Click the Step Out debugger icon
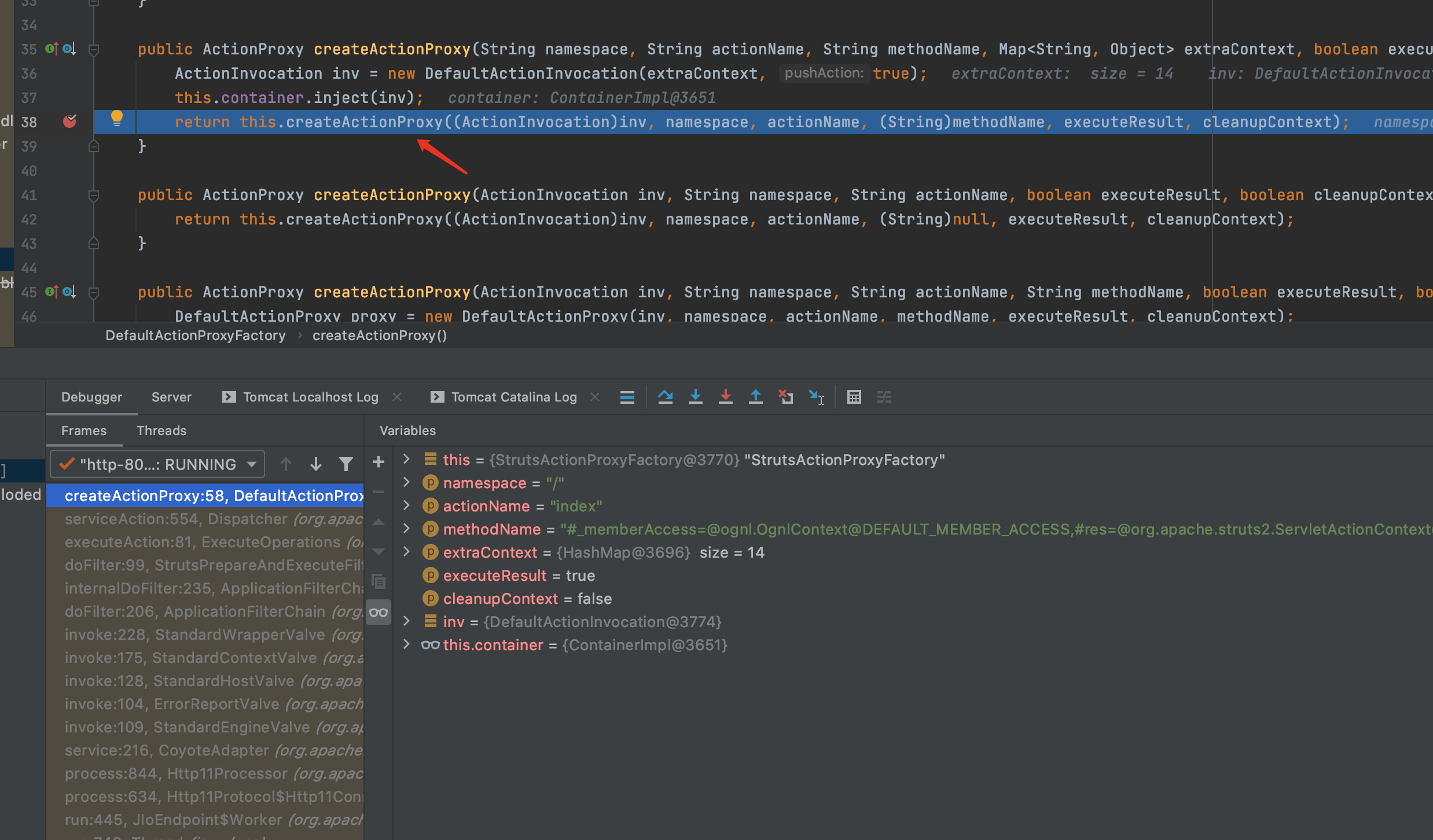The height and width of the screenshot is (840, 1433). pos(756,397)
